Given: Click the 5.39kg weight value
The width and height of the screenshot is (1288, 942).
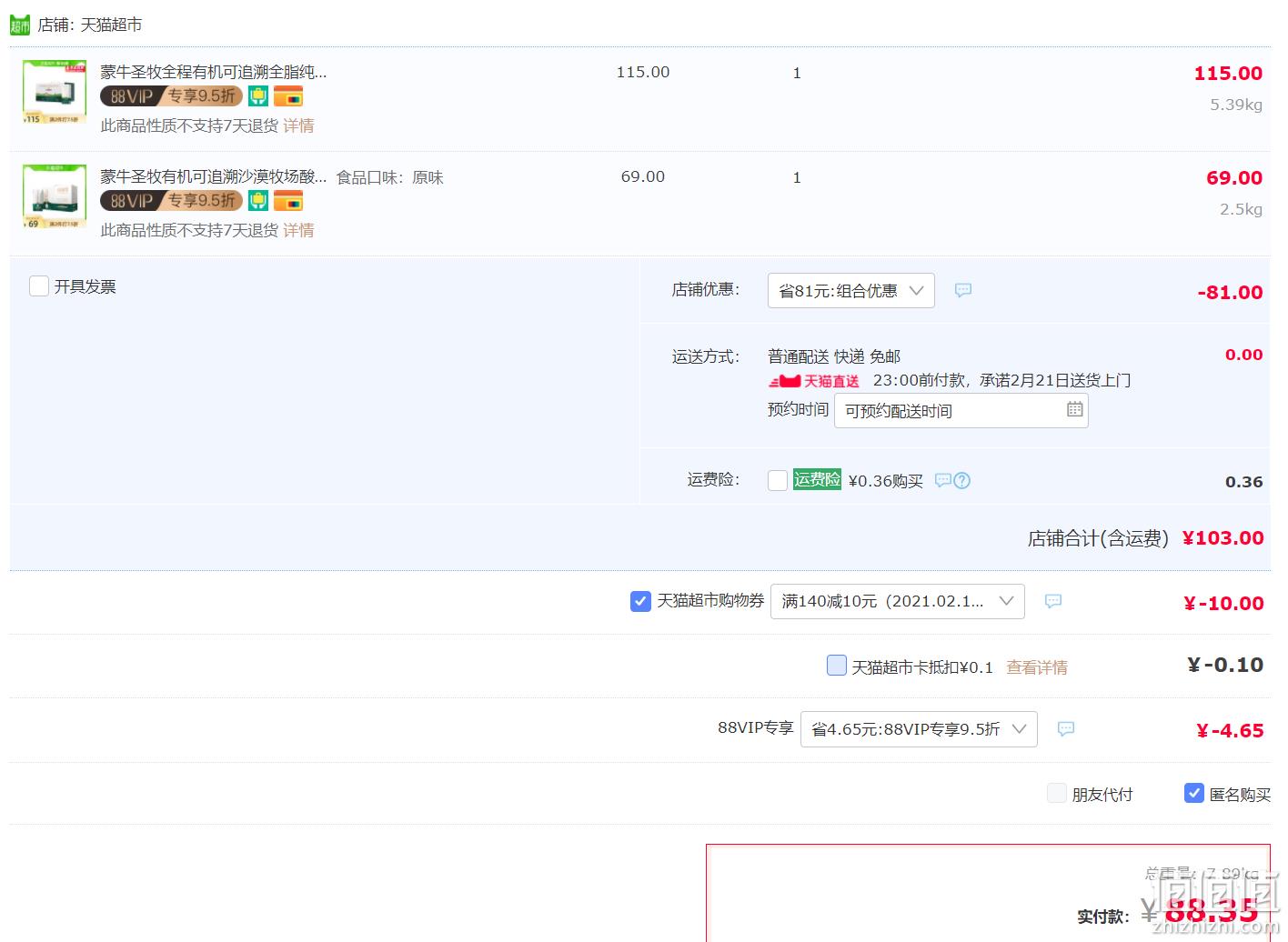Looking at the screenshot, I should click(x=1236, y=105).
